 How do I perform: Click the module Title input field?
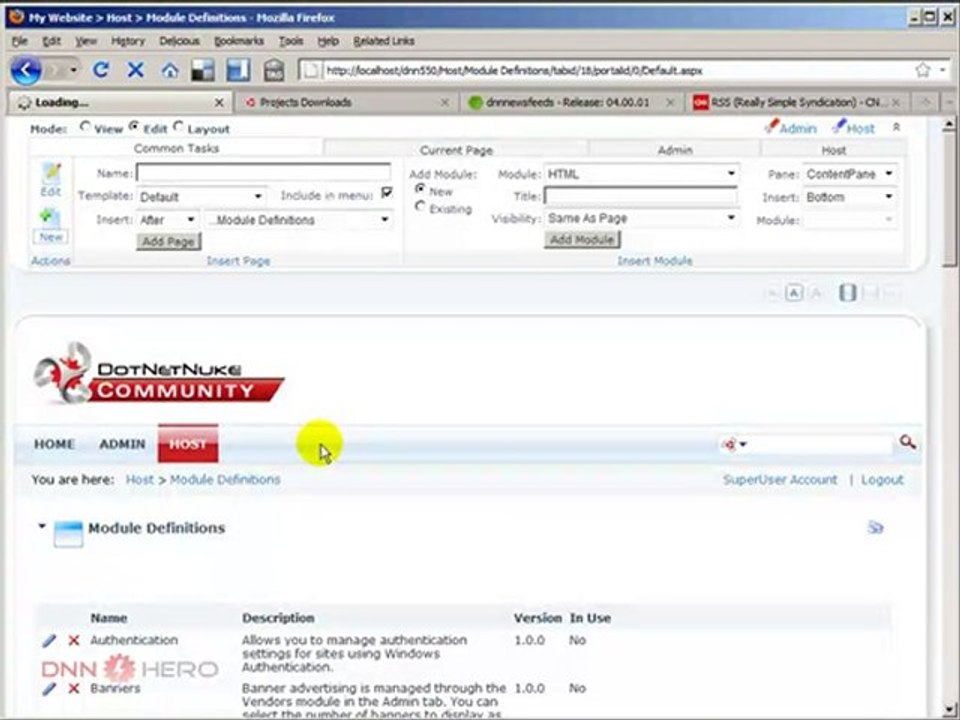pyautogui.click(x=641, y=196)
